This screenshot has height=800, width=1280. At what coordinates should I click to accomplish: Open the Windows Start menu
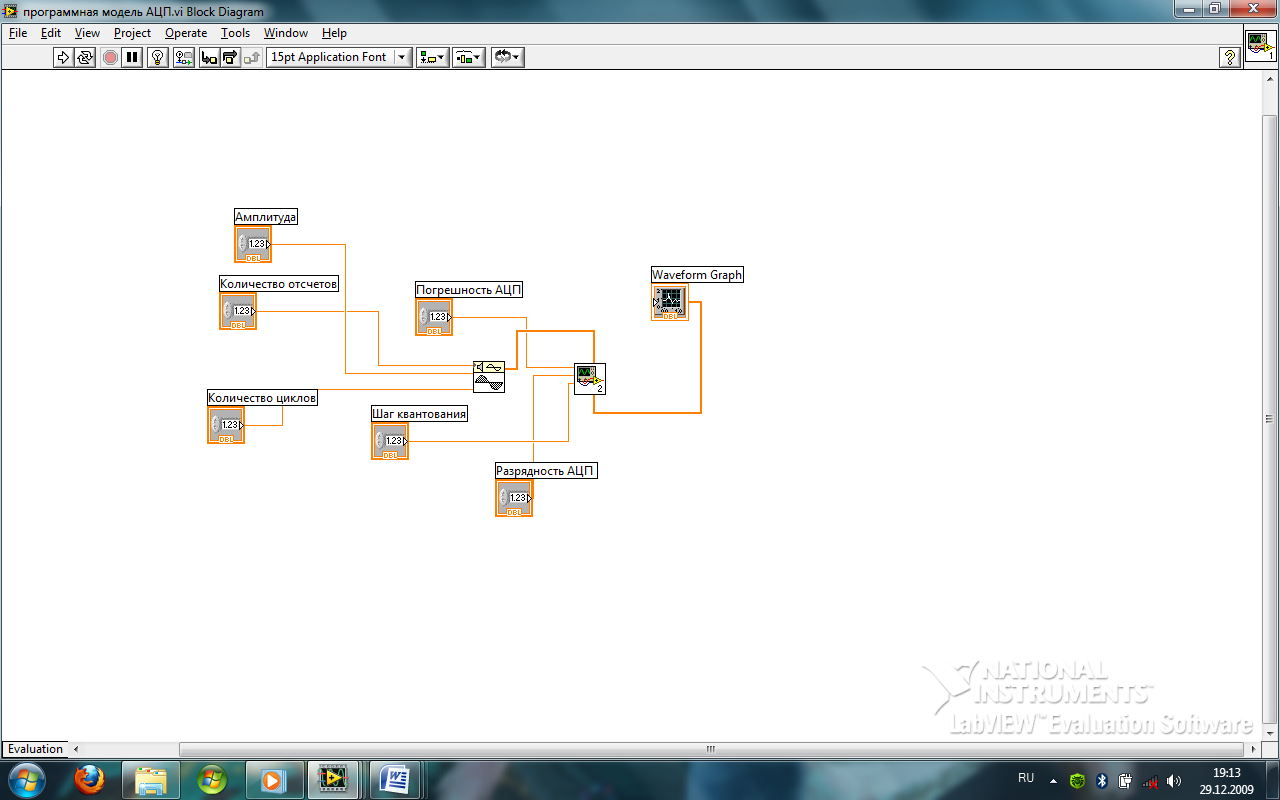pyautogui.click(x=25, y=779)
